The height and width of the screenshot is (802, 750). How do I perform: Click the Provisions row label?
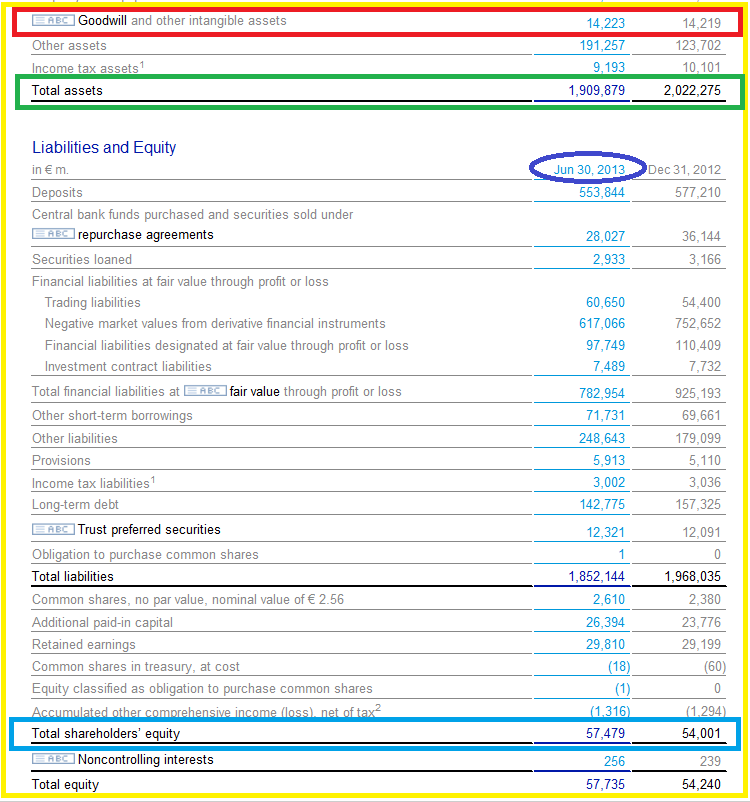[61, 460]
